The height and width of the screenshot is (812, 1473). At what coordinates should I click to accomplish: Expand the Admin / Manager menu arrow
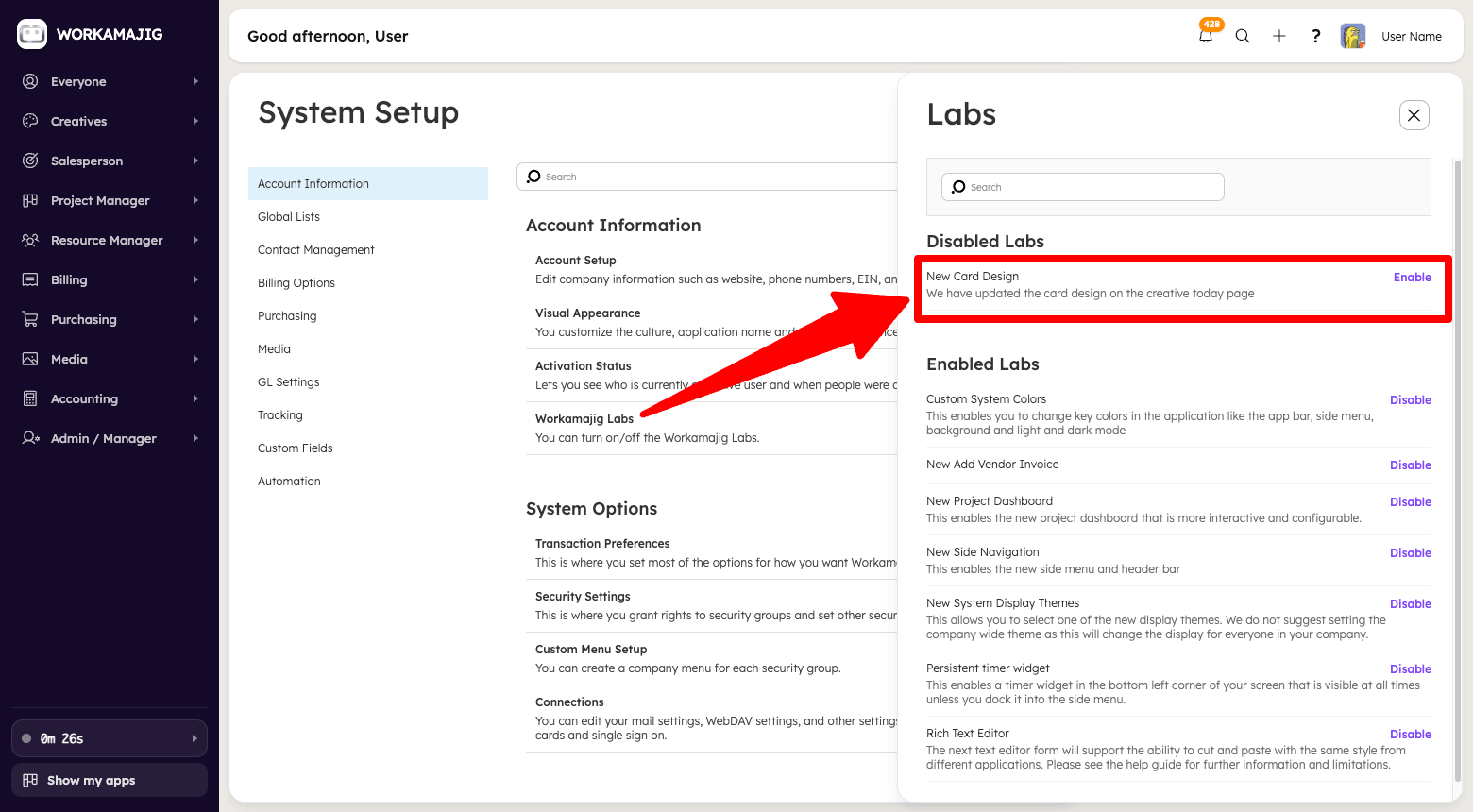pyautogui.click(x=195, y=438)
